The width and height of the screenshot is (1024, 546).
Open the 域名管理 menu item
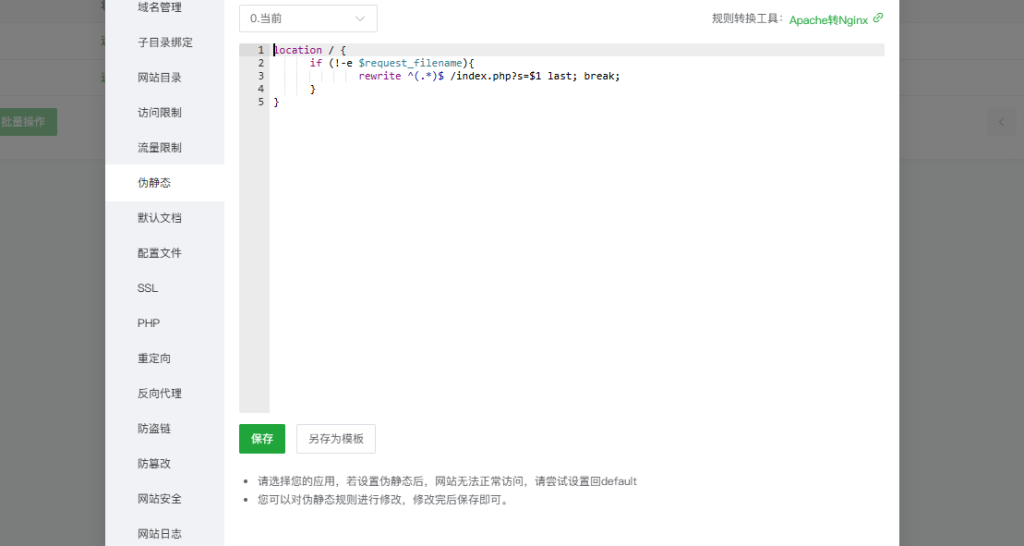pos(159,7)
